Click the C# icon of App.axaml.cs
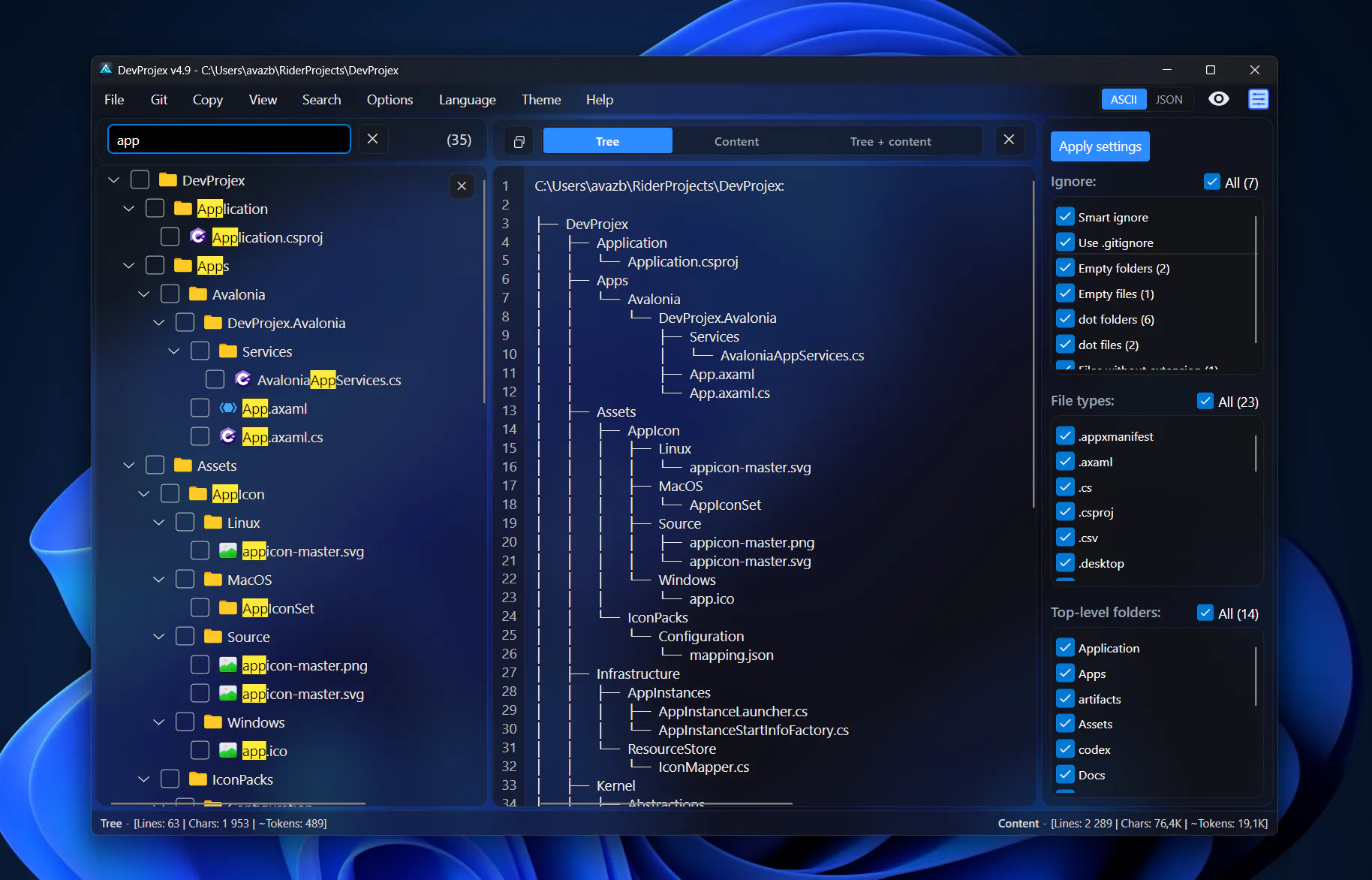Viewport: 1372px width, 880px height. [x=228, y=436]
